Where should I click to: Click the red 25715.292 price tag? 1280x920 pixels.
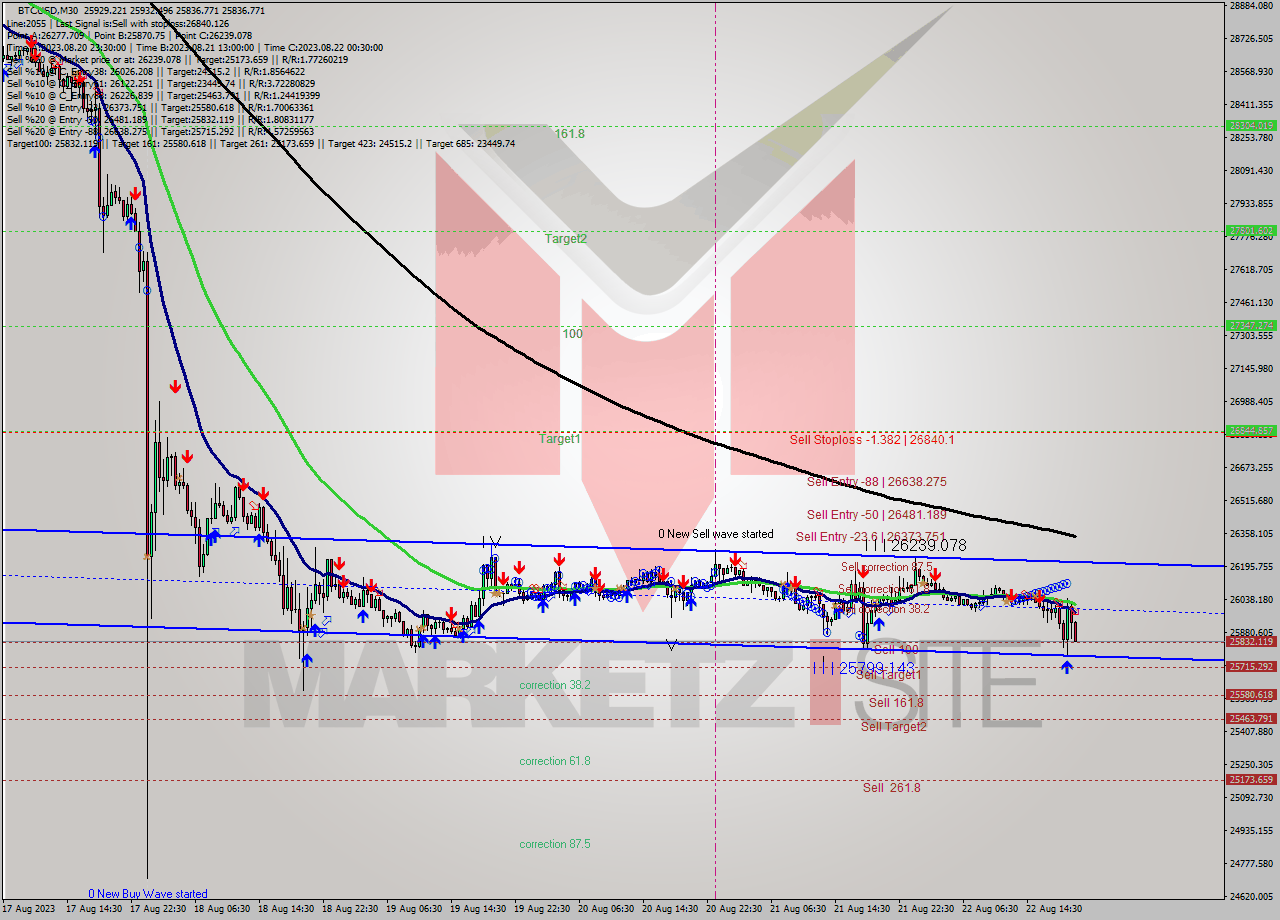click(x=1251, y=667)
